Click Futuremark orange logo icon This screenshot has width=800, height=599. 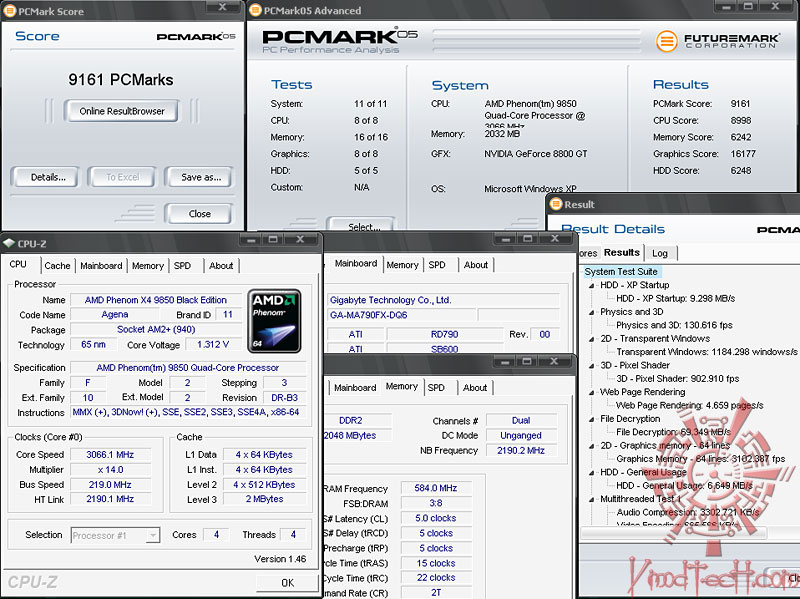(x=666, y=41)
